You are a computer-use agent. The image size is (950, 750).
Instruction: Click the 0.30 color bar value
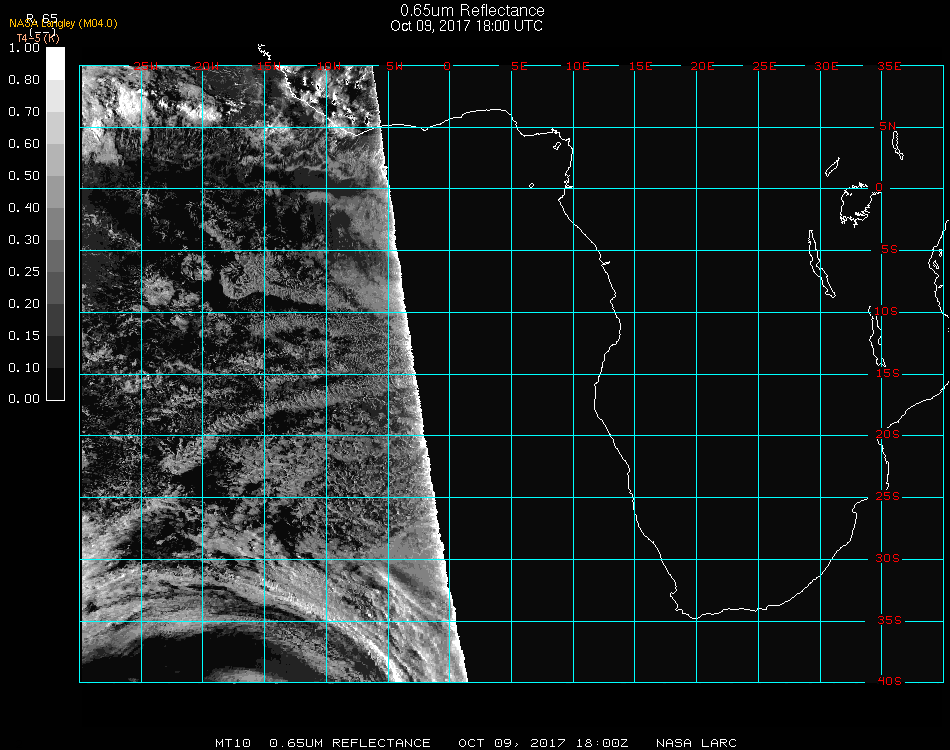24,241
